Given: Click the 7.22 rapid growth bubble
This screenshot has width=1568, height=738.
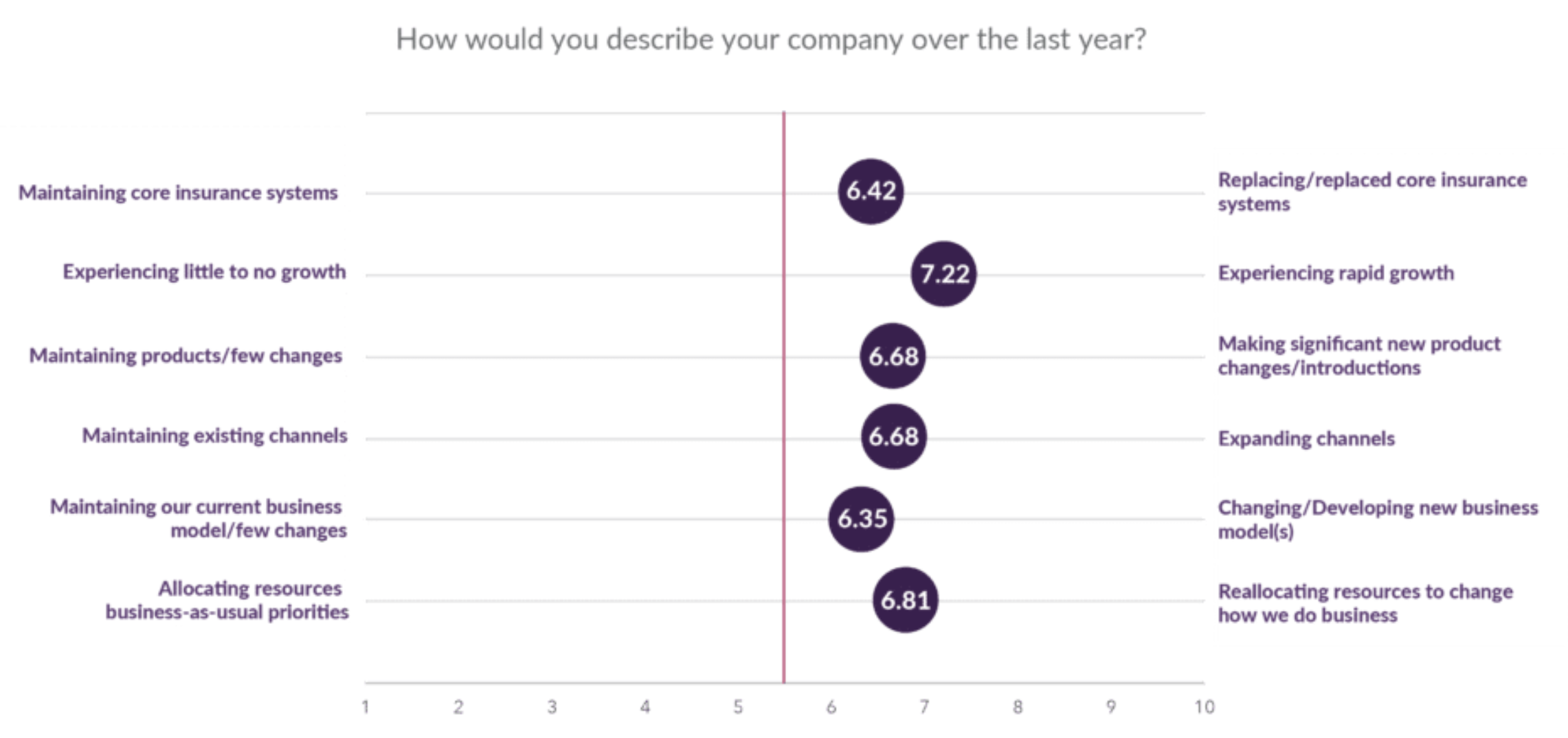Looking at the screenshot, I should [944, 273].
